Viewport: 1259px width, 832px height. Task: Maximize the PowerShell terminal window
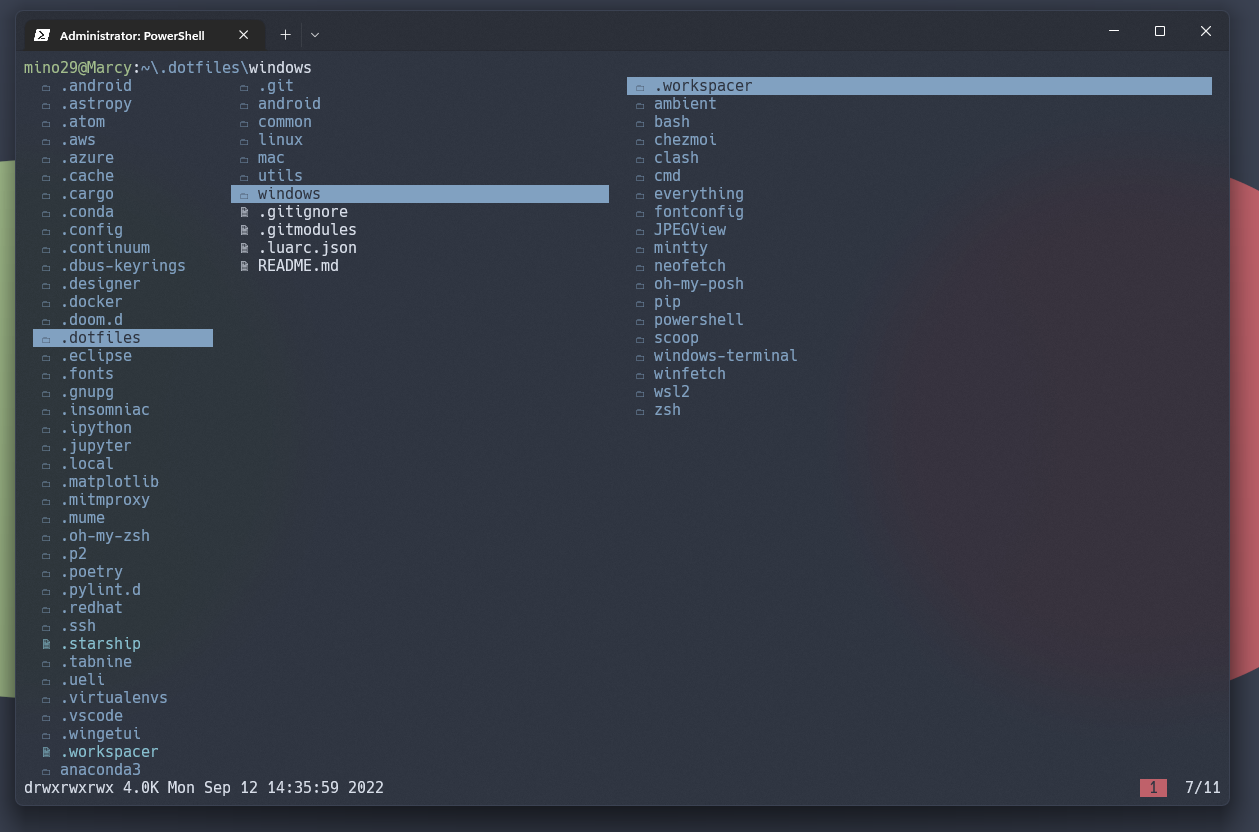[1160, 31]
